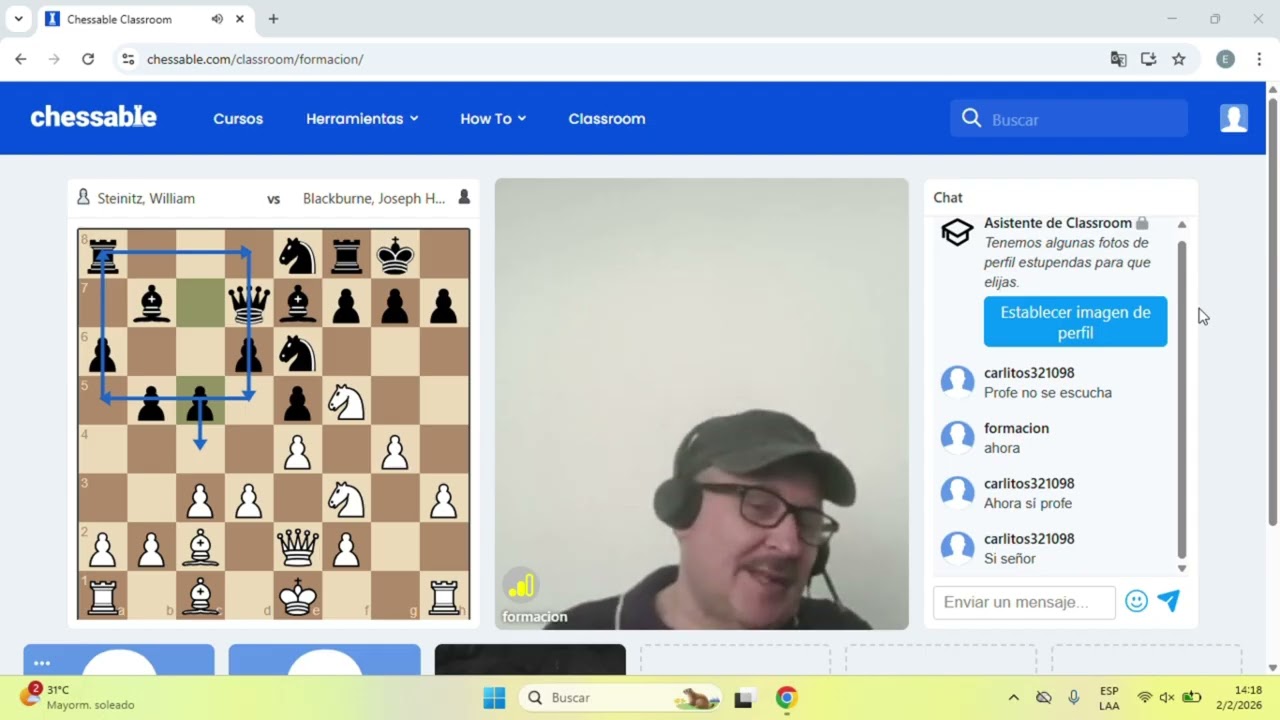Reload the Chessable page
Screen dimensions: 1280x720
(x=88, y=59)
